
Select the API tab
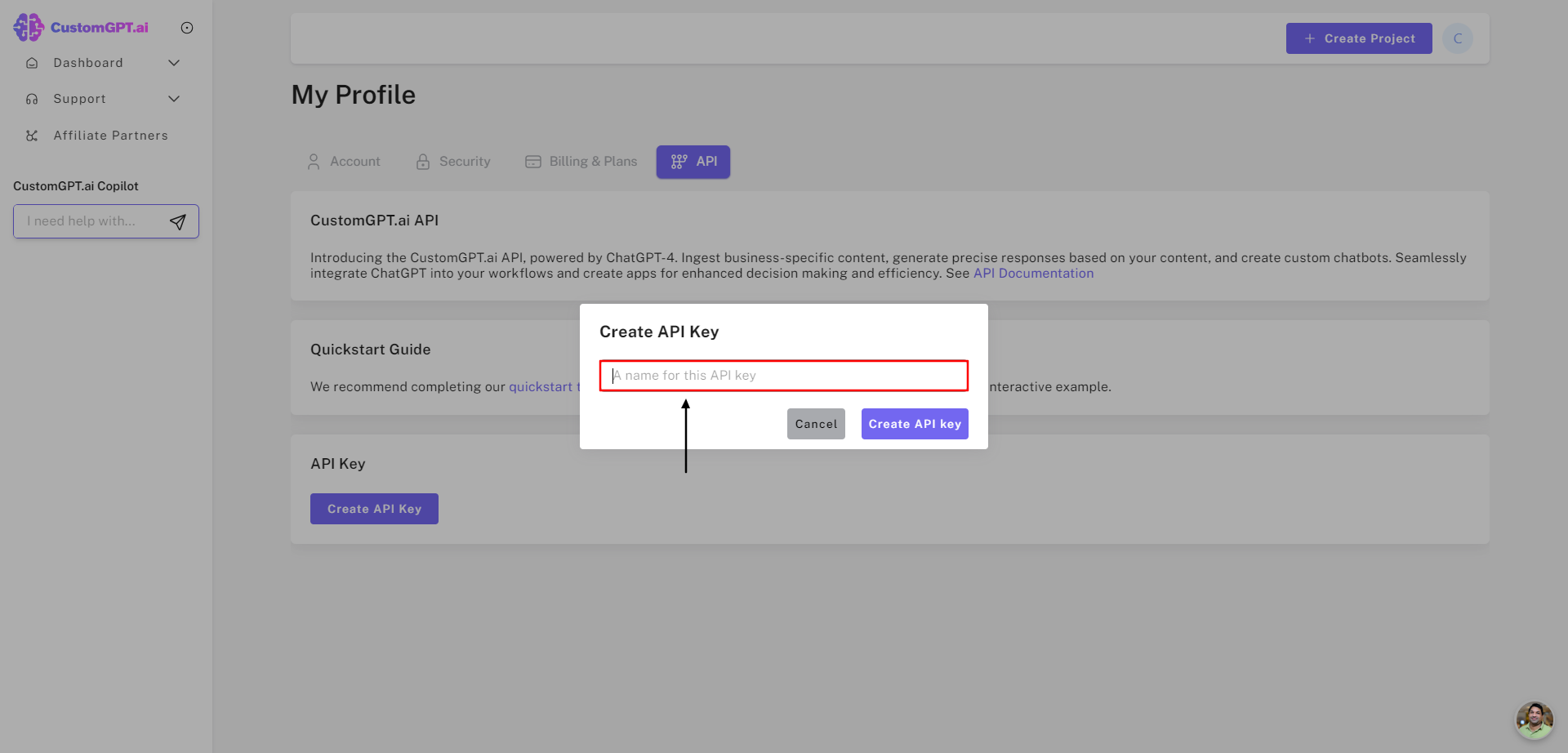(693, 162)
